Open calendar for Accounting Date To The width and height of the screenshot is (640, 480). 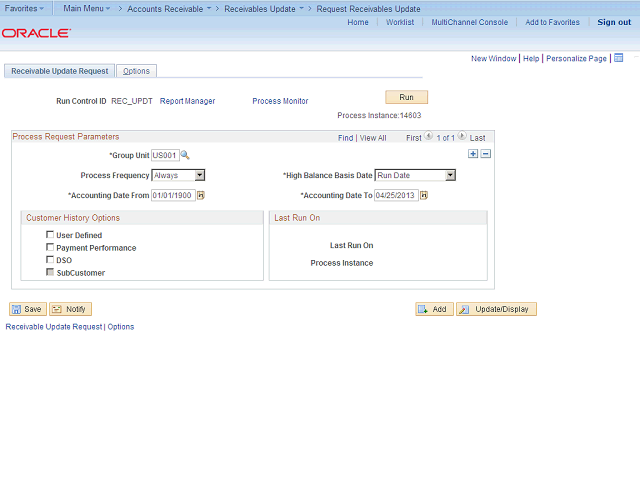point(424,196)
